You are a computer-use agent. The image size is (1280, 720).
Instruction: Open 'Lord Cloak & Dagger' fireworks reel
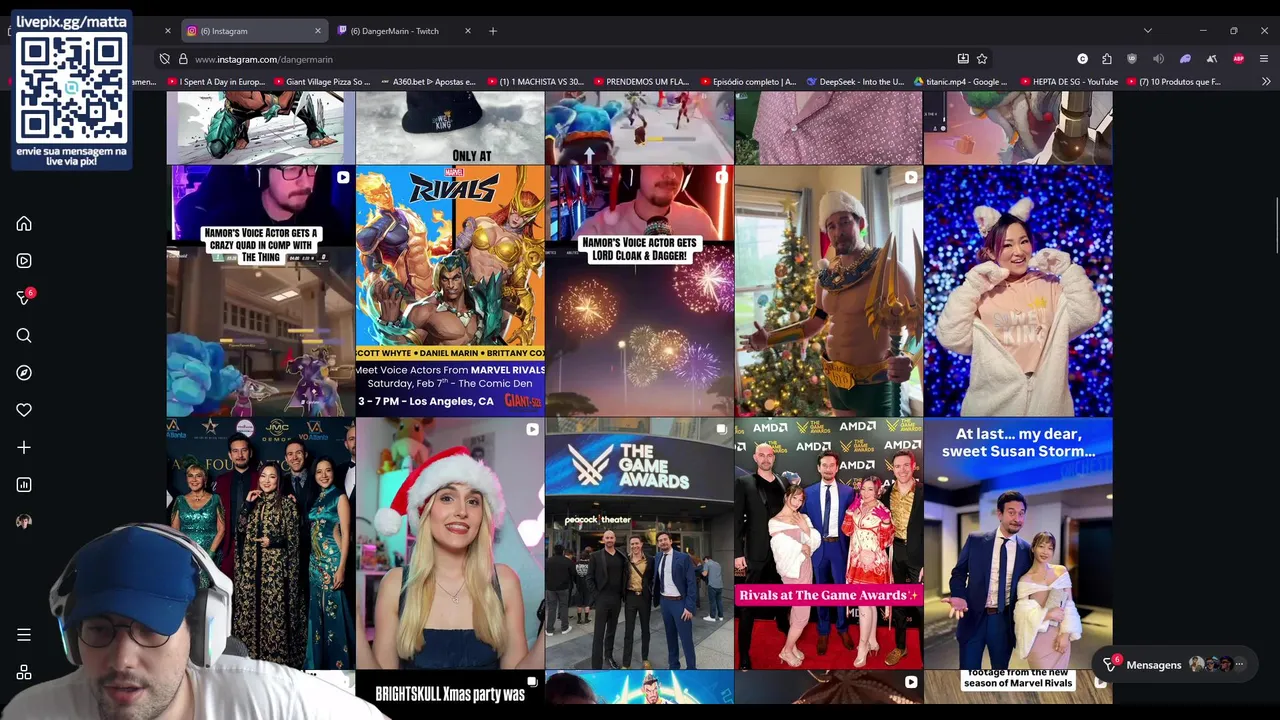click(x=639, y=291)
